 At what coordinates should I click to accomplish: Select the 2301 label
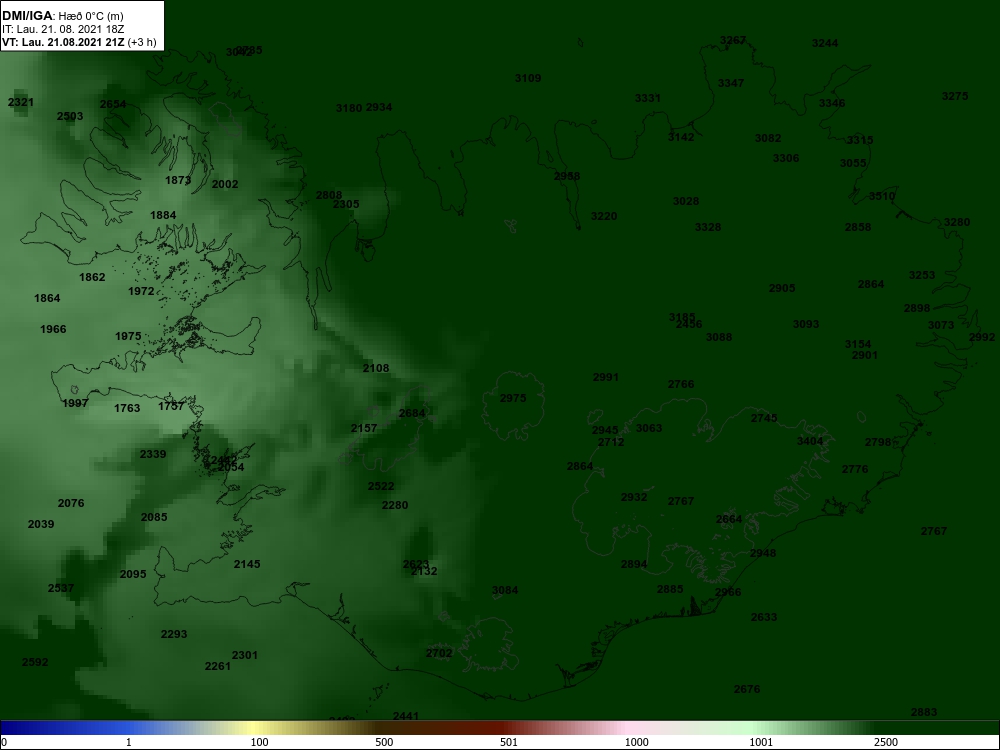pyautogui.click(x=244, y=656)
